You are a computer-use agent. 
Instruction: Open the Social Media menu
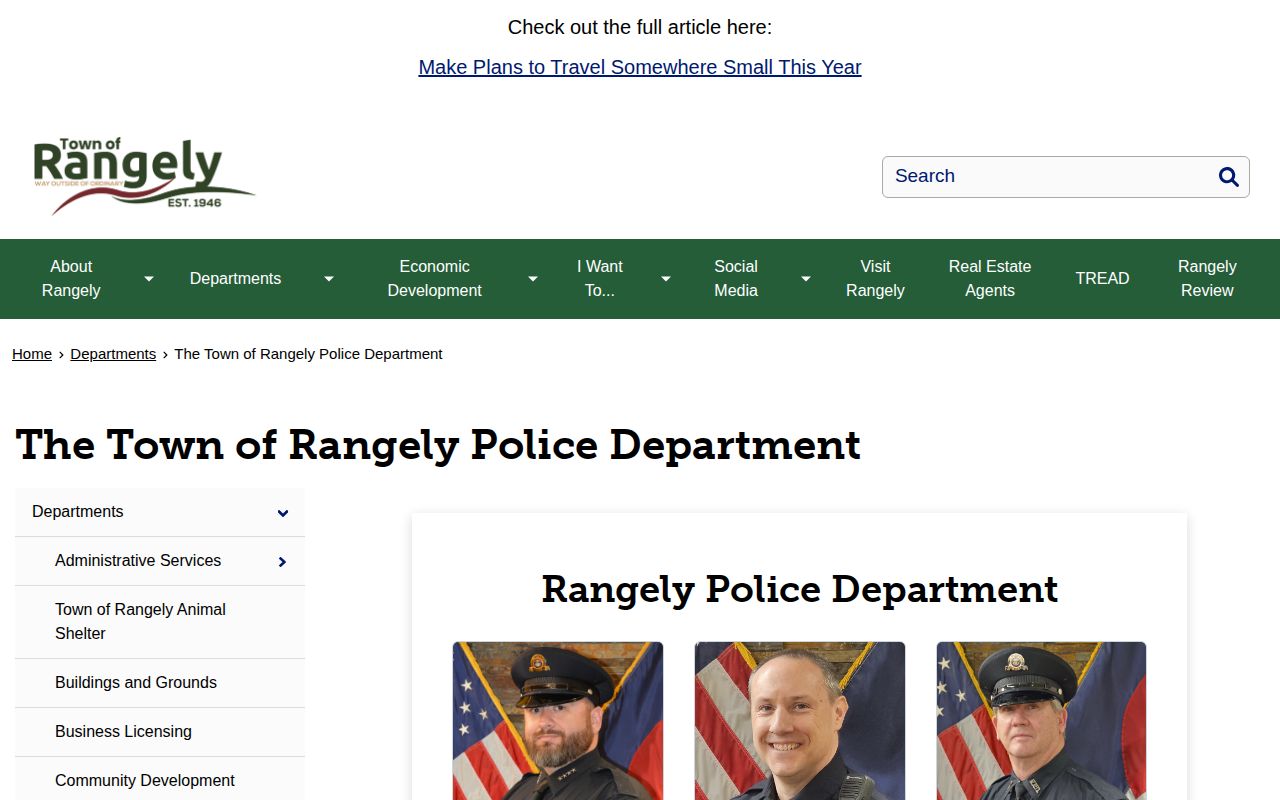coord(736,279)
